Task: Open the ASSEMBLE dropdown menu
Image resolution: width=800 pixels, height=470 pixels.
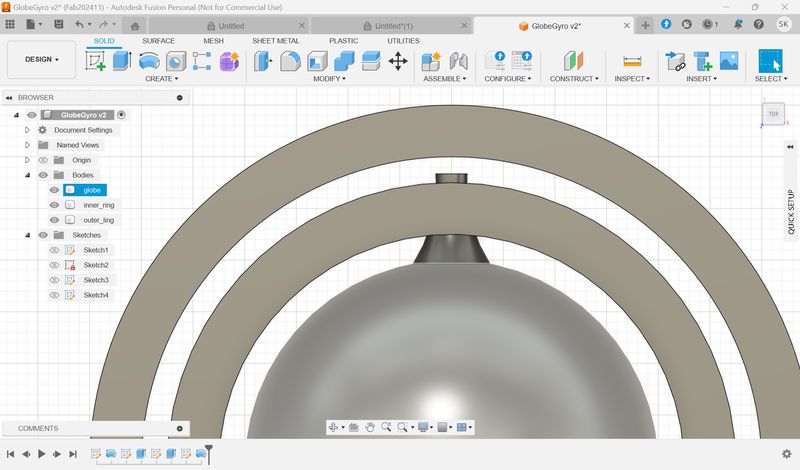Action: pos(444,79)
